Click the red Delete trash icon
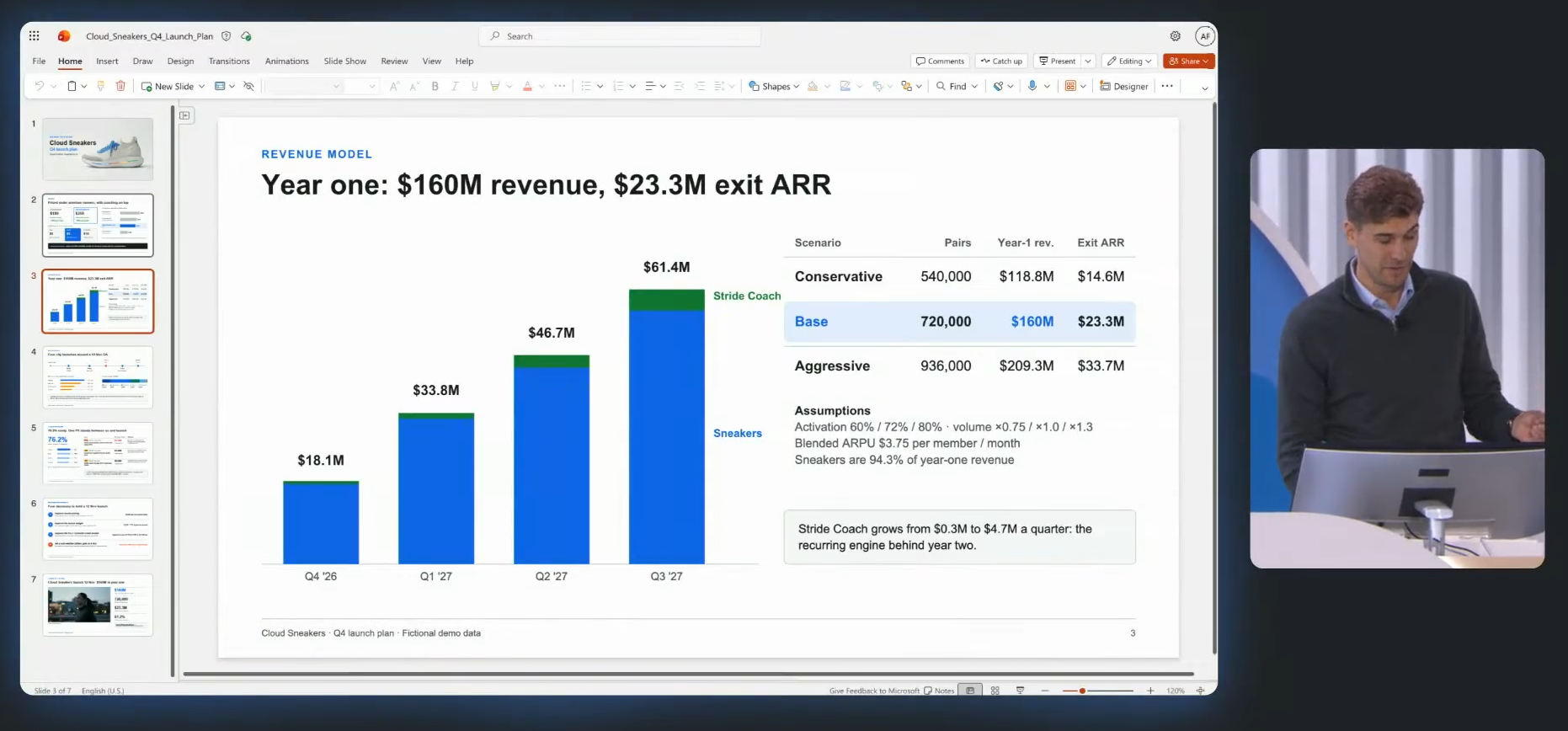The width and height of the screenshot is (1568, 731). point(120,86)
